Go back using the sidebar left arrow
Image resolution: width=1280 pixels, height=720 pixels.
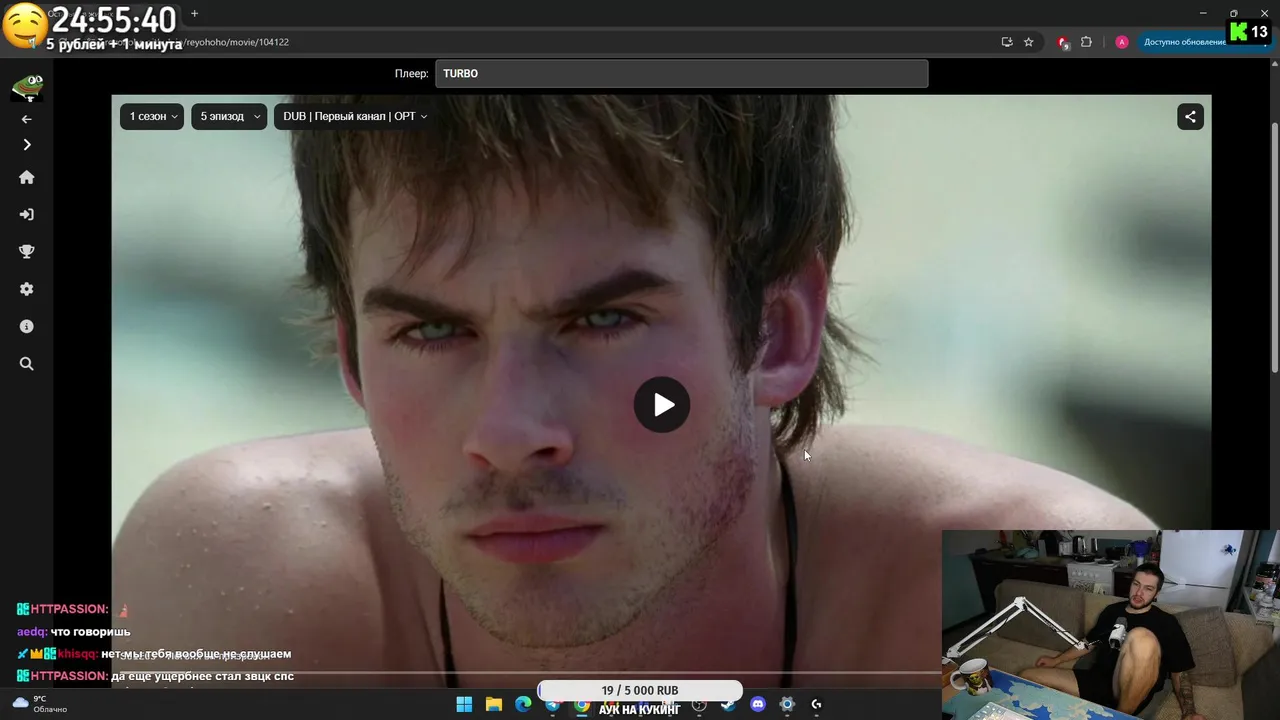pos(27,119)
